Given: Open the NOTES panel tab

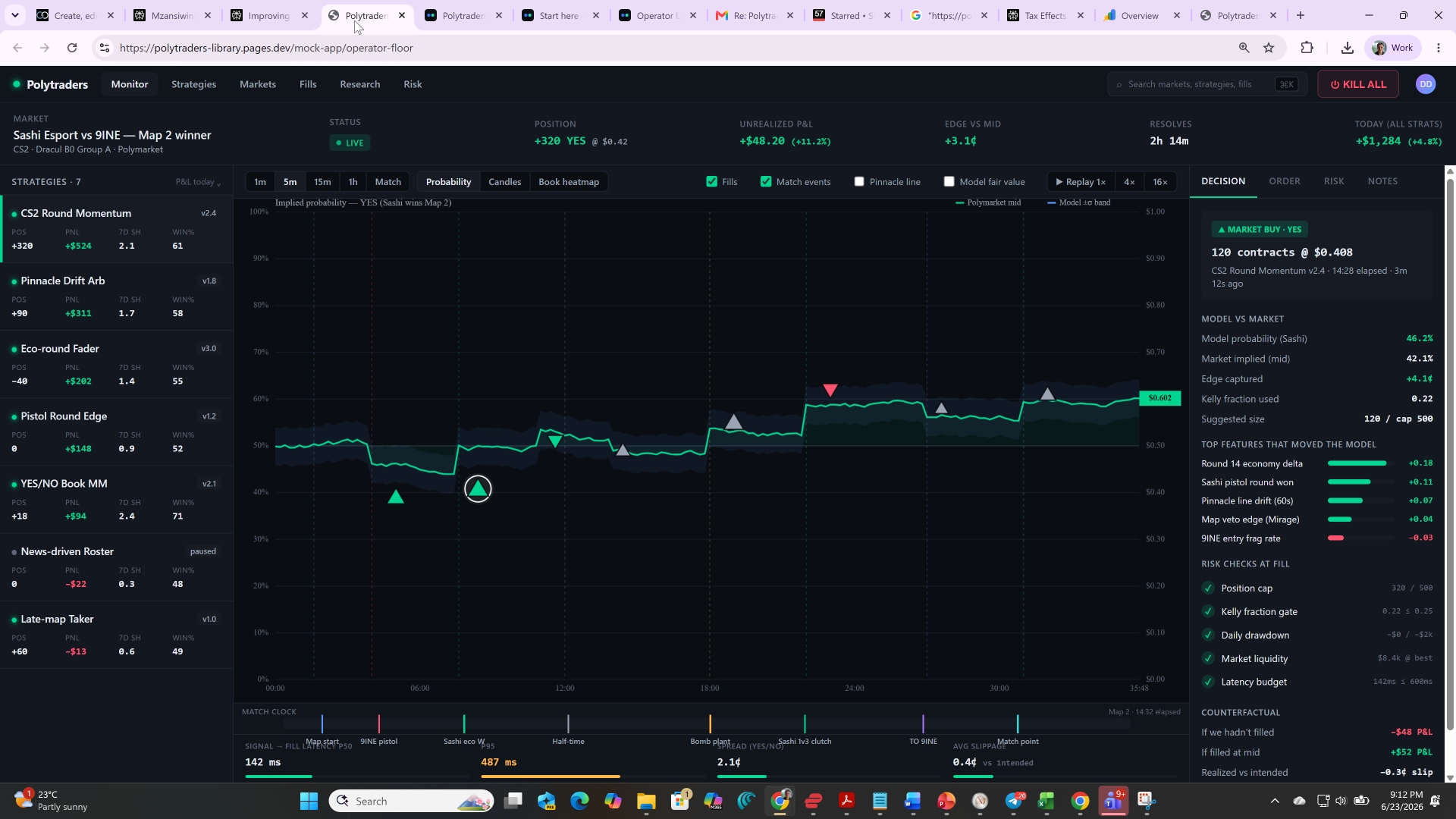Looking at the screenshot, I should (x=1382, y=181).
